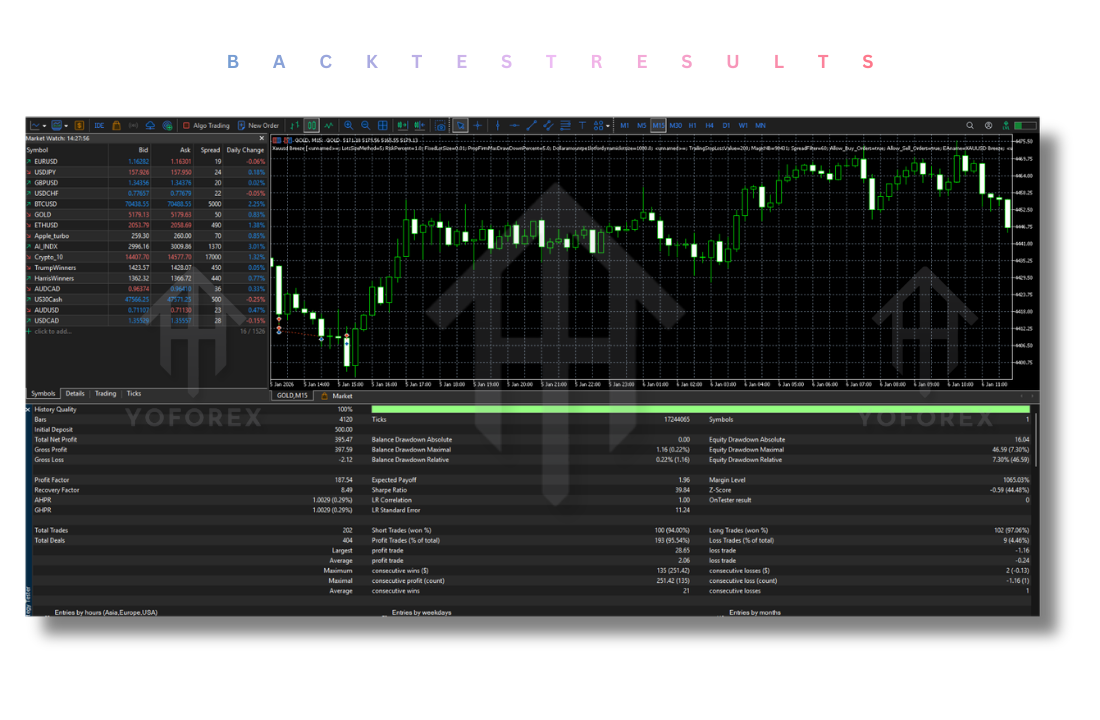Select the GOLD,M15 chart tab

coord(292,395)
